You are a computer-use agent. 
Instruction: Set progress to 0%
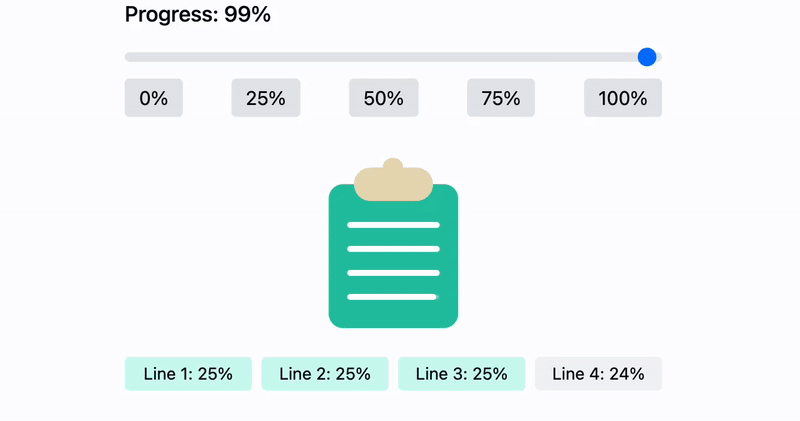[153, 98]
